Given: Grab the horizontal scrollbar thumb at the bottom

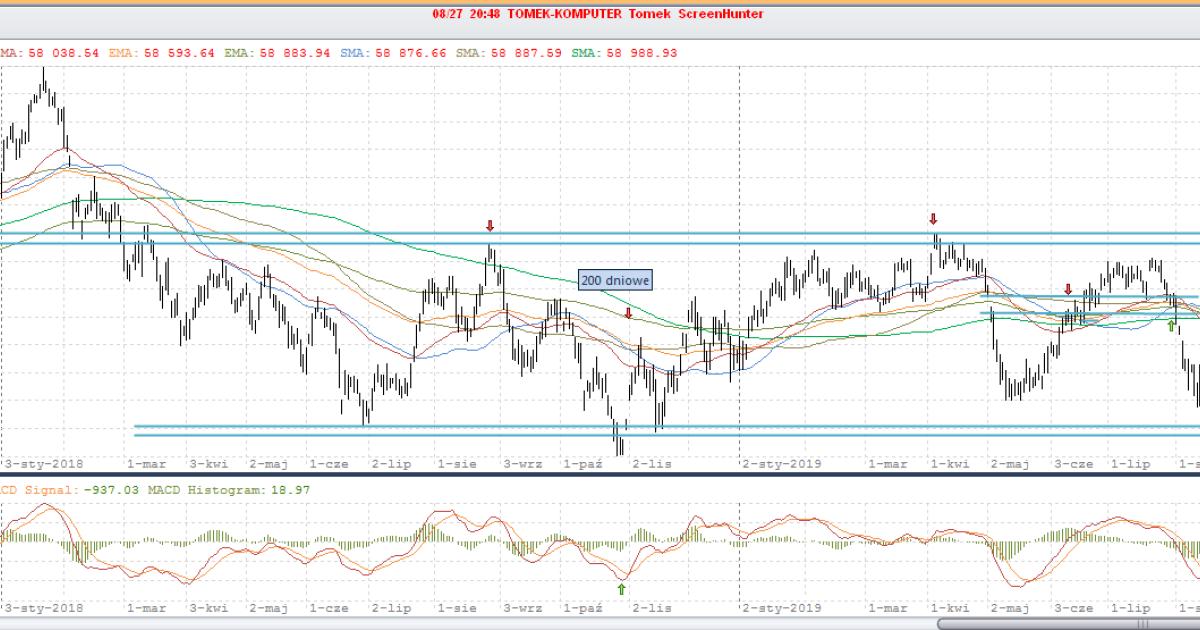Looking at the screenshot, I should tap(1068, 623).
